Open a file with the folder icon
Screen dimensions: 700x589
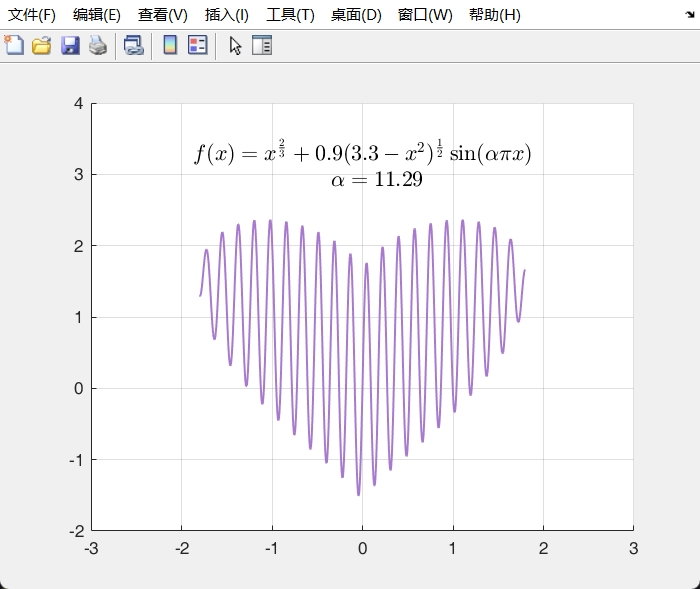coord(42,45)
